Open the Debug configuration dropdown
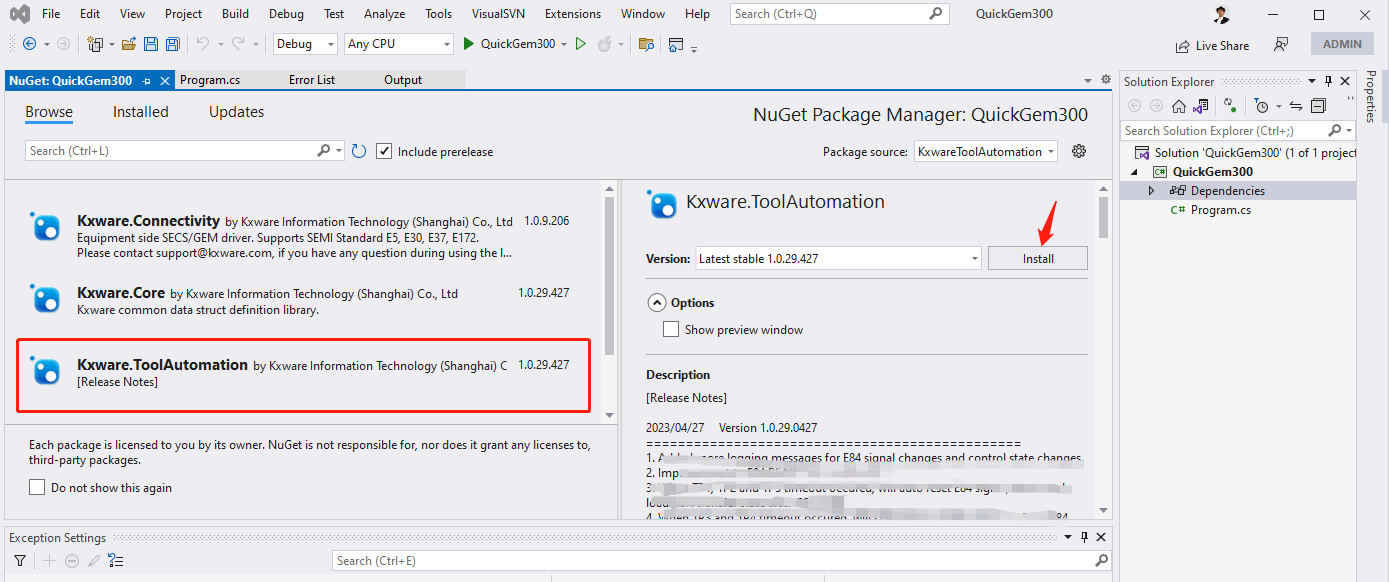The height and width of the screenshot is (582, 1389). click(x=305, y=44)
